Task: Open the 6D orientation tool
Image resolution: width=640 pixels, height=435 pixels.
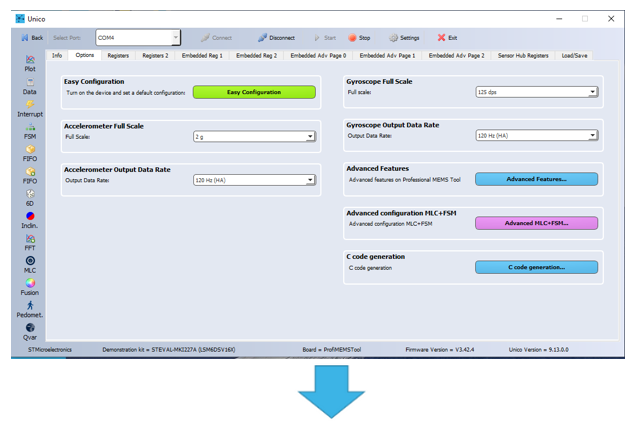Action: pos(30,198)
